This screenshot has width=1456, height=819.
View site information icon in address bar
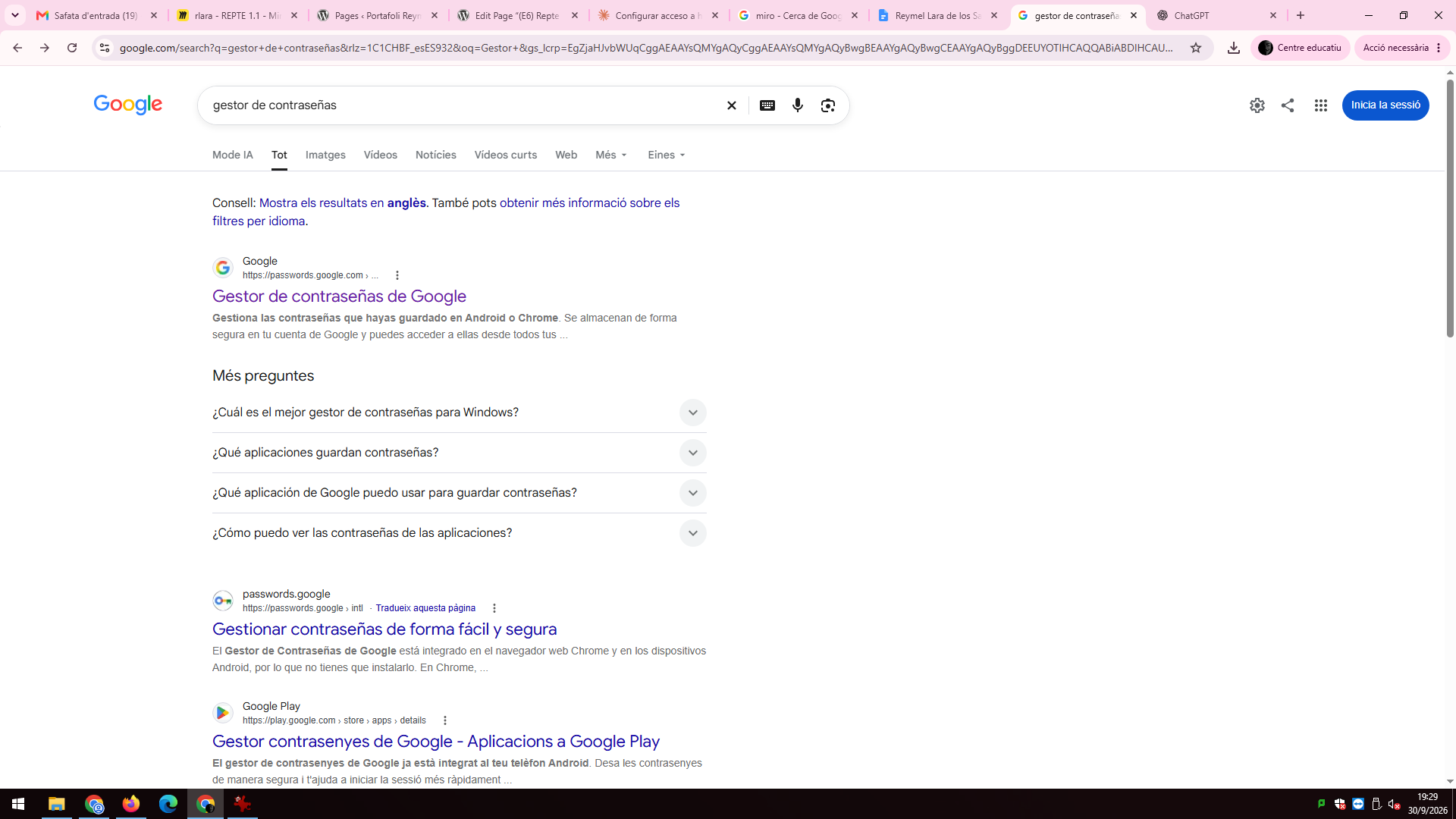click(x=105, y=48)
